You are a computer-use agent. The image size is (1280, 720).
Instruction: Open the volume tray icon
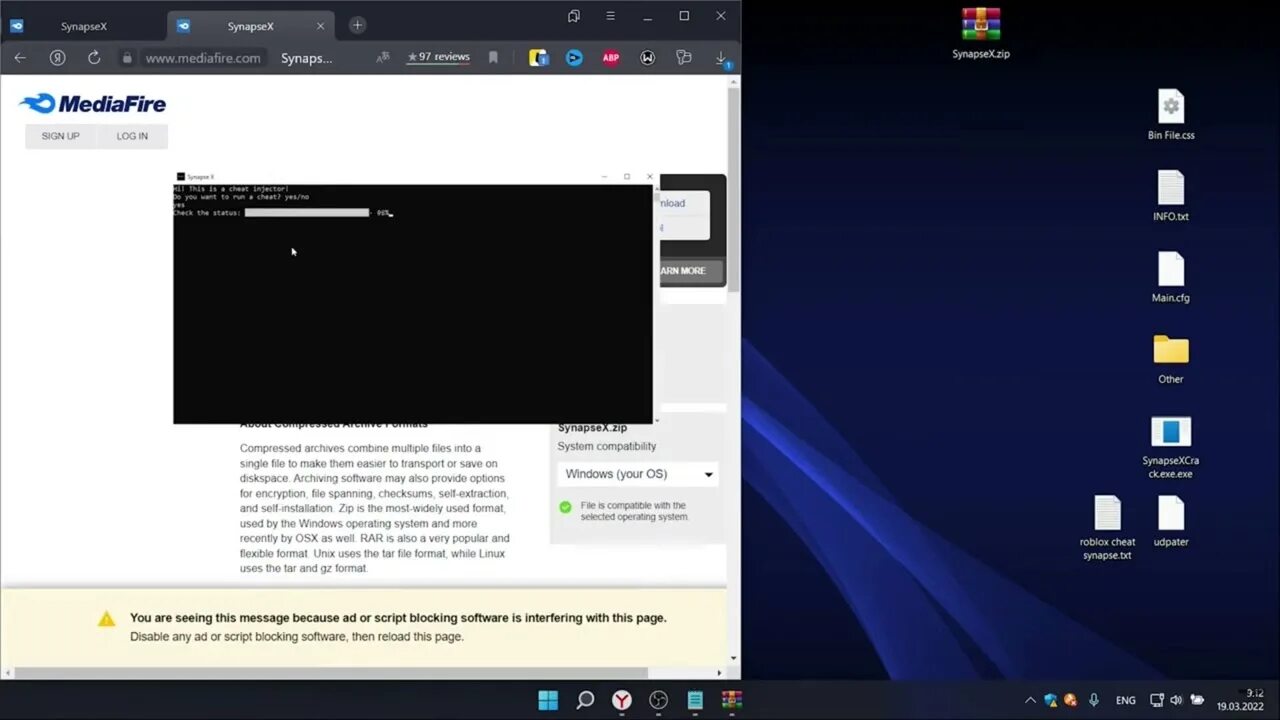click(1176, 700)
